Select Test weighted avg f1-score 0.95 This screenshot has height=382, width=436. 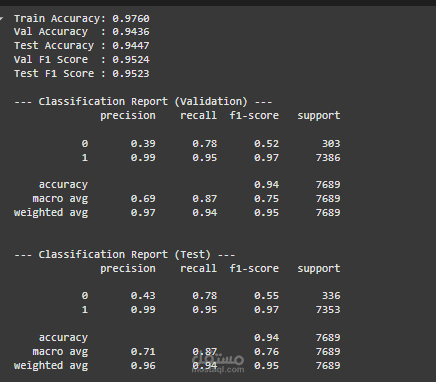click(x=266, y=366)
